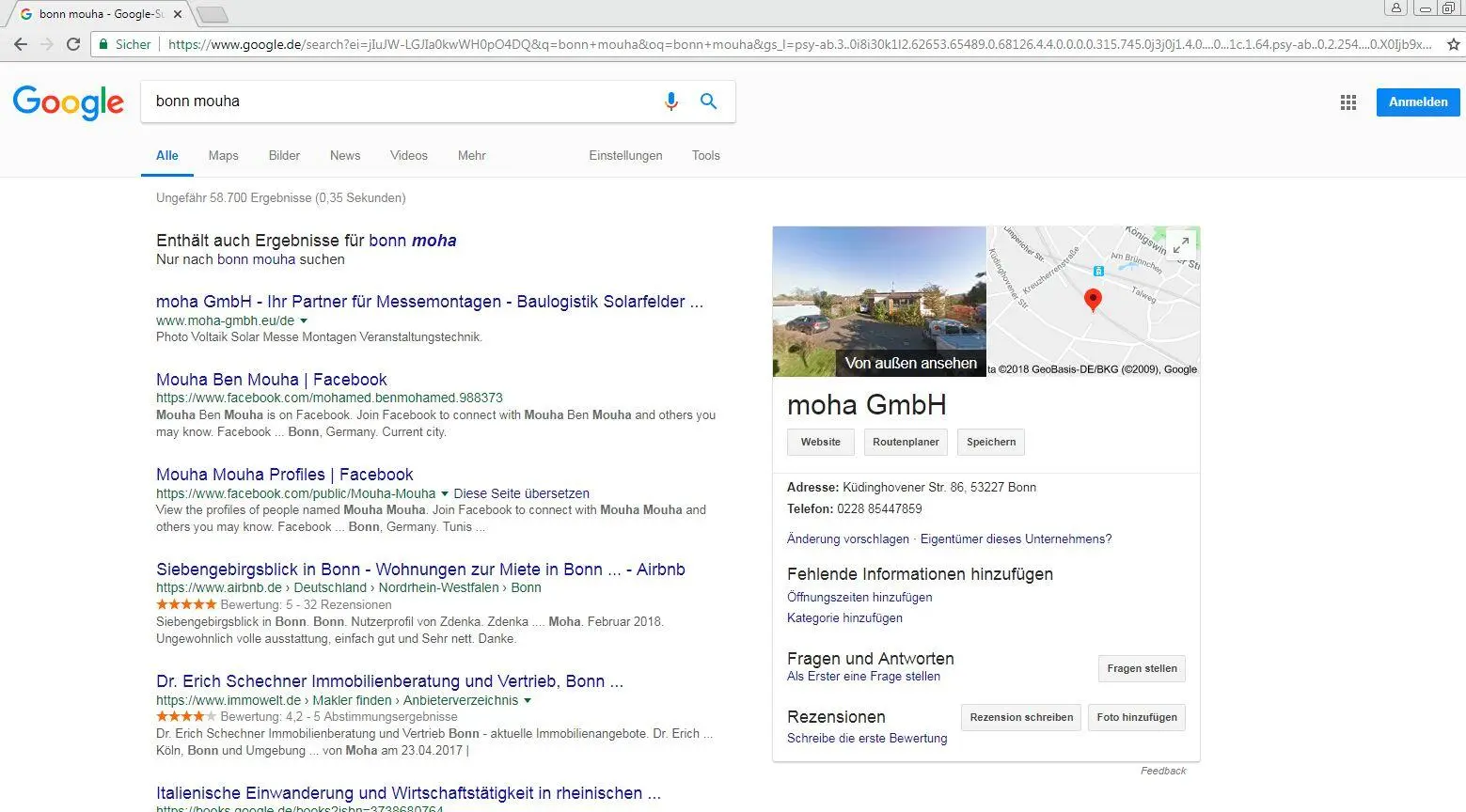Open the Mouha Ben Mouha Facebook result

coord(272,380)
